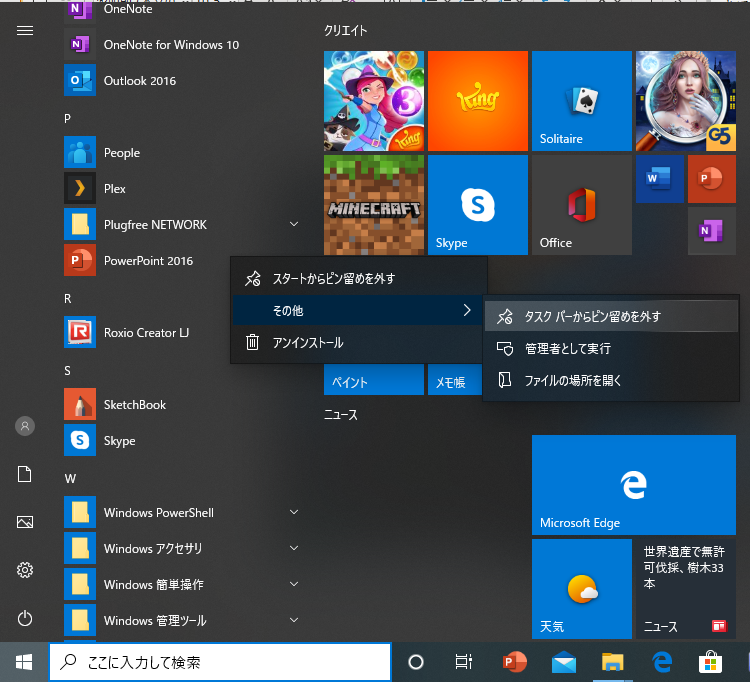Expand the Windows PowerShell folder
The width and height of the screenshot is (750, 682).
(x=294, y=512)
